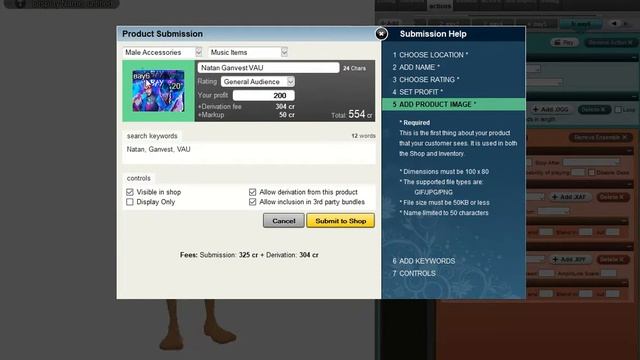The image size is (640, 360).
Task: Open the General Audience rating dropdown
Action: point(258,82)
